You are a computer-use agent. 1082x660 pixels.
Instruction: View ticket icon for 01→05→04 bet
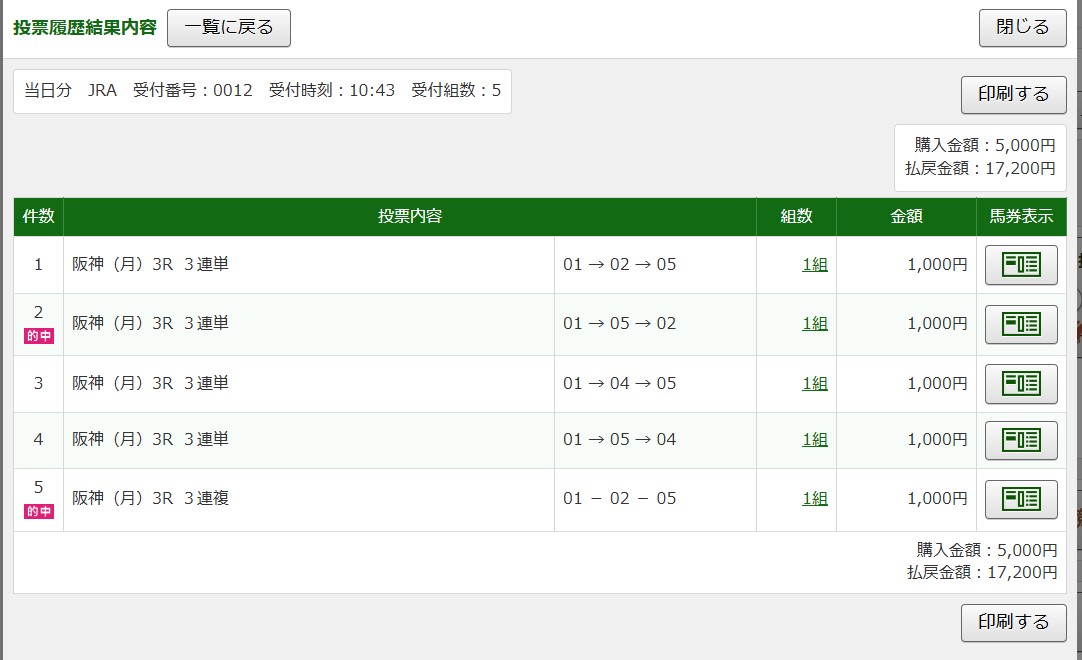pos(1021,440)
